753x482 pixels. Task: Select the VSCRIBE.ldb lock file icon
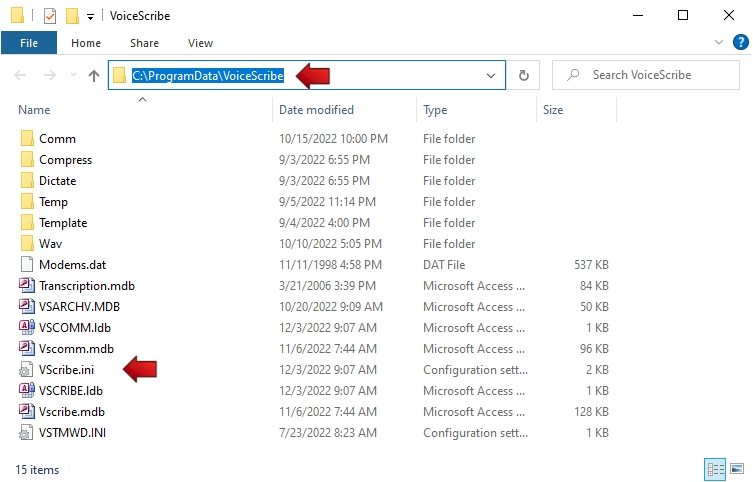pos(26,390)
